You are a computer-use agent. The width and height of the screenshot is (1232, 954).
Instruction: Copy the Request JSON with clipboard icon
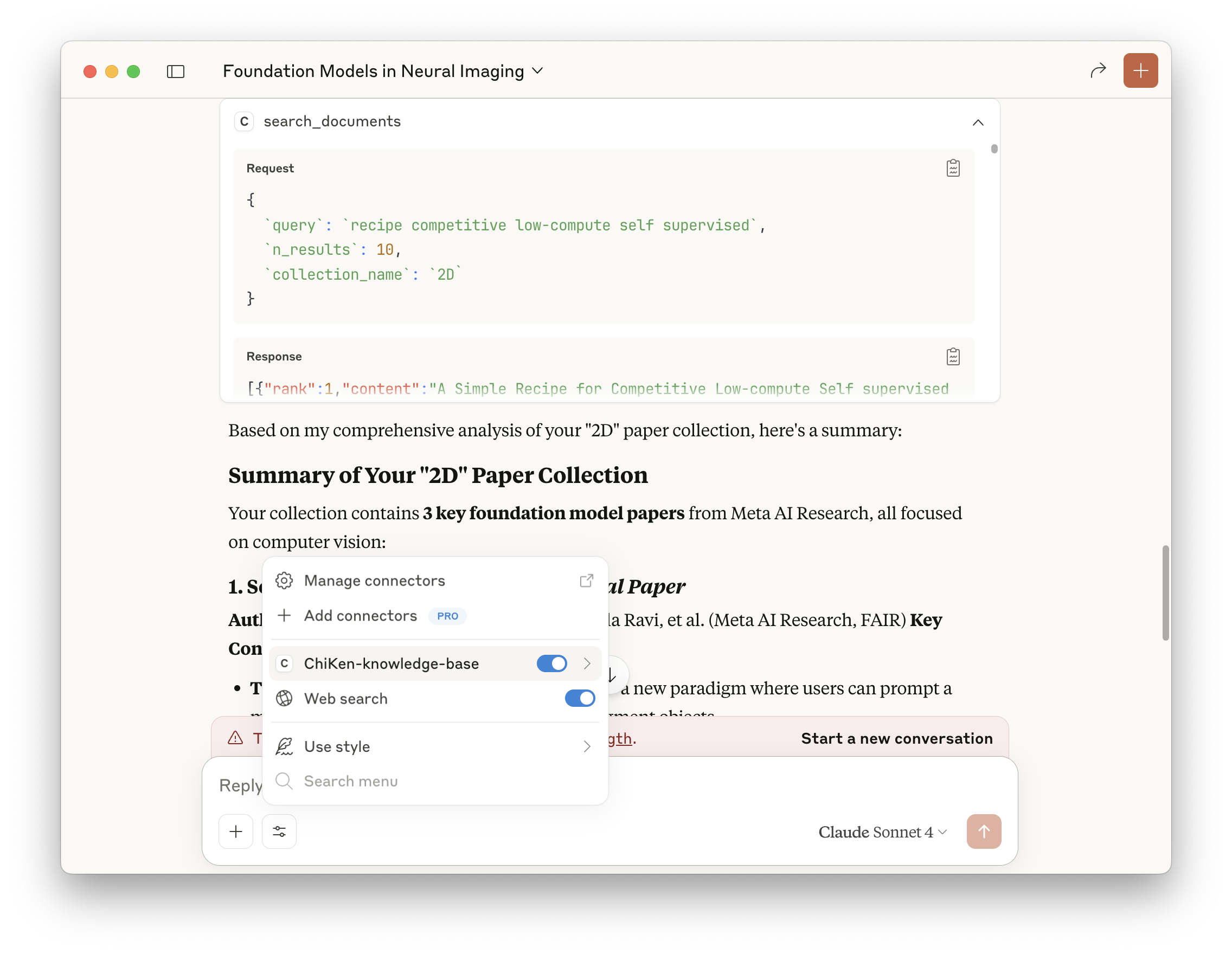953,168
